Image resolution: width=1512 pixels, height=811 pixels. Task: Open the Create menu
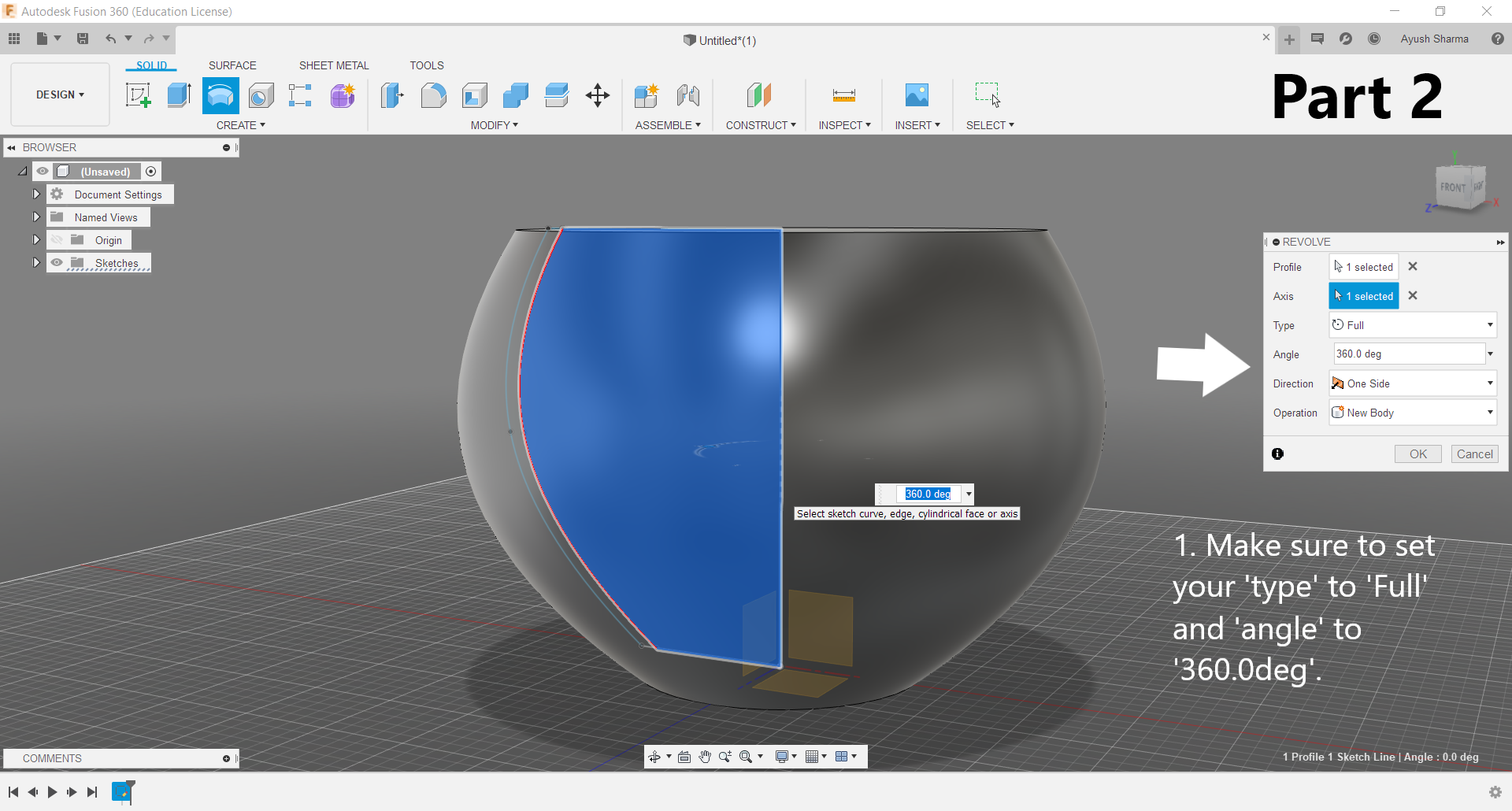click(241, 125)
